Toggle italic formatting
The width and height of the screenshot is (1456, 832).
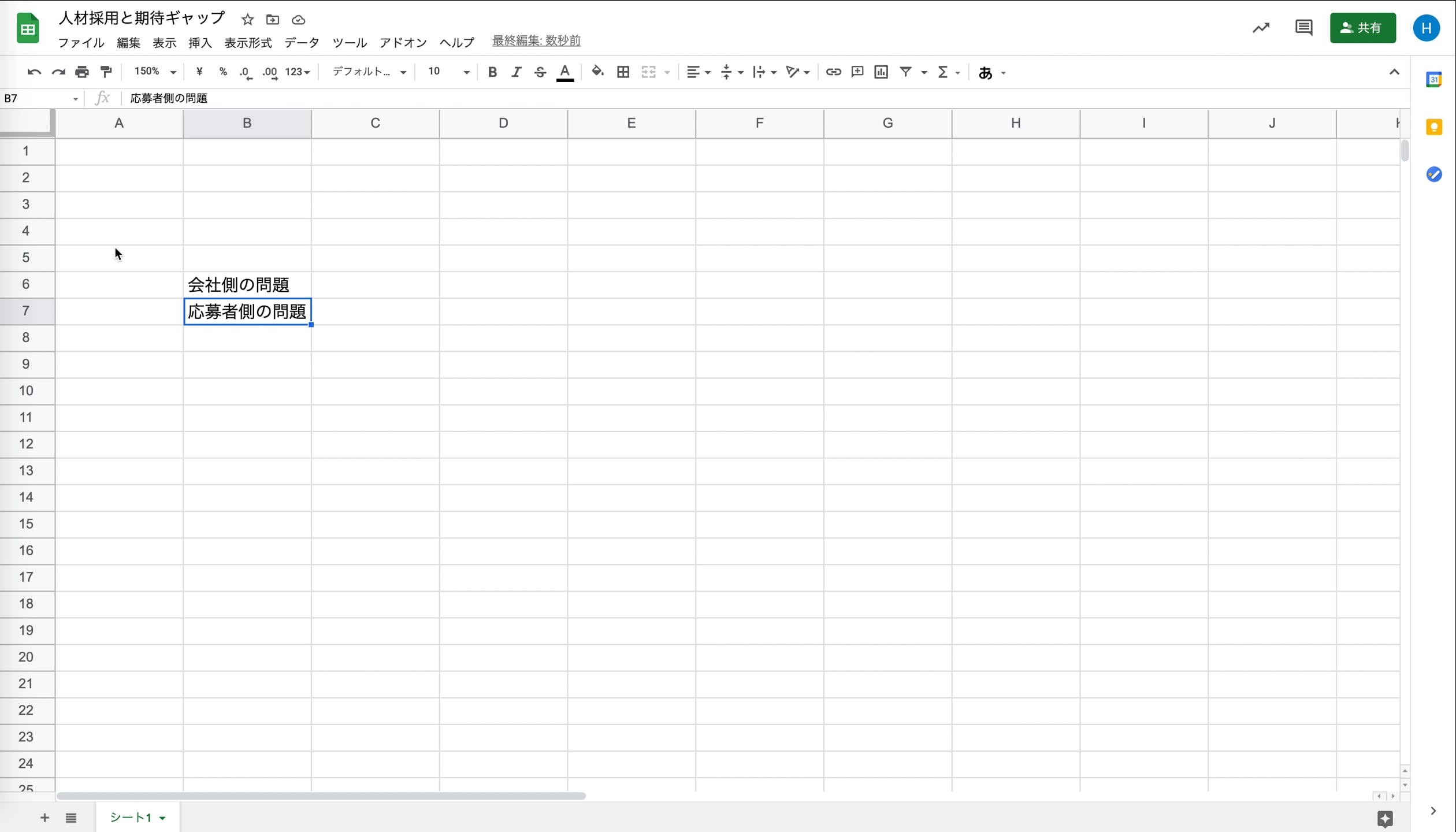coord(516,72)
